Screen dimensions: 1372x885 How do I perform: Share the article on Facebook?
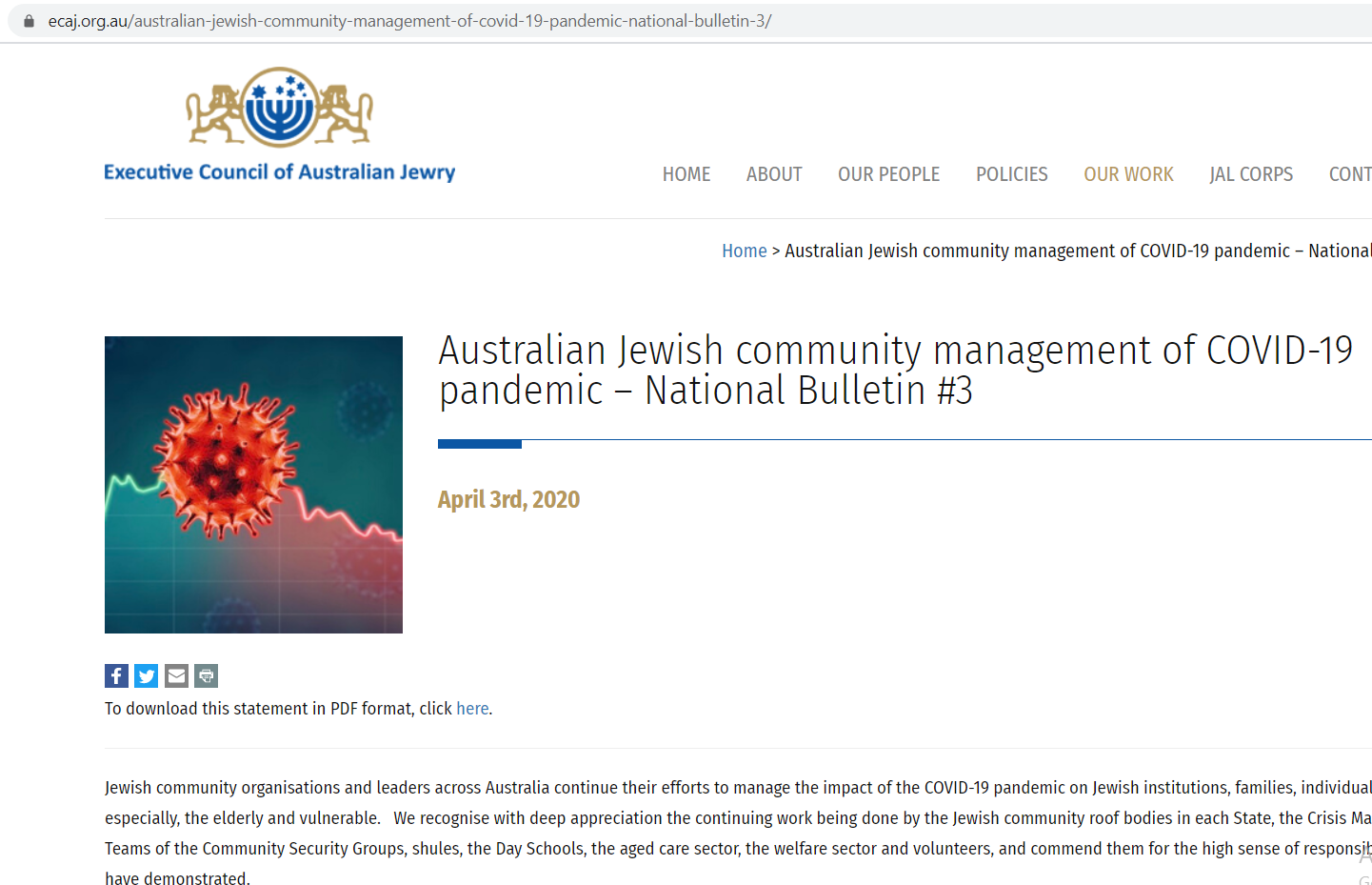point(116,676)
